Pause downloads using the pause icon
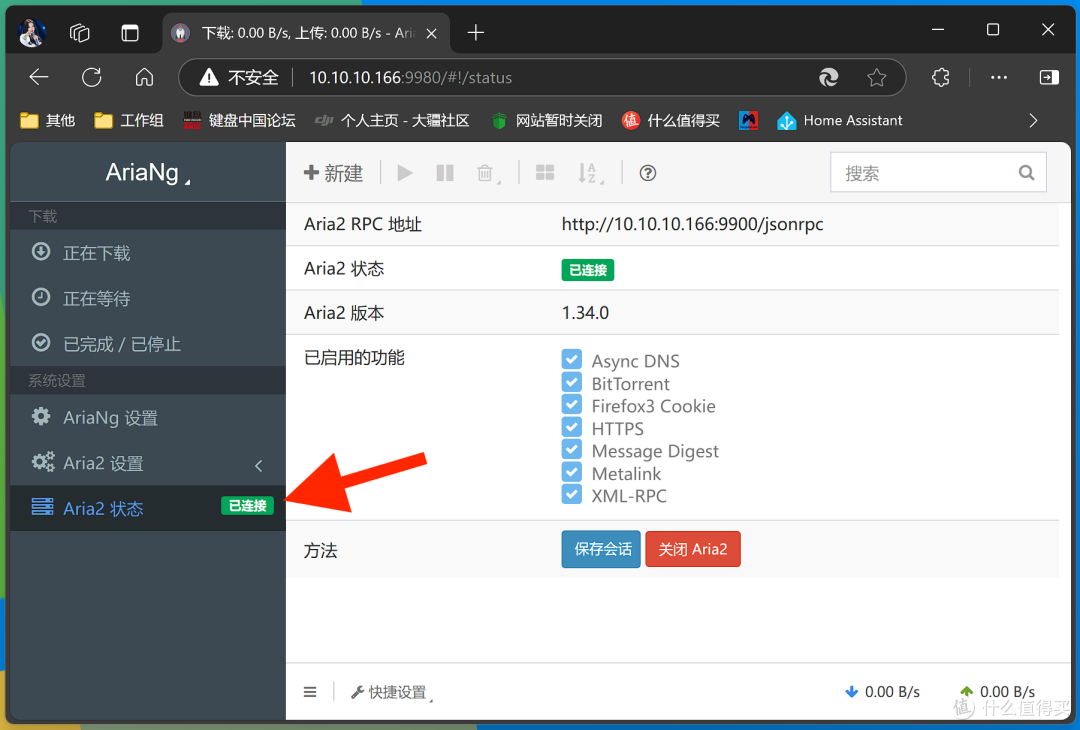The width and height of the screenshot is (1080, 730). coord(444,172)
